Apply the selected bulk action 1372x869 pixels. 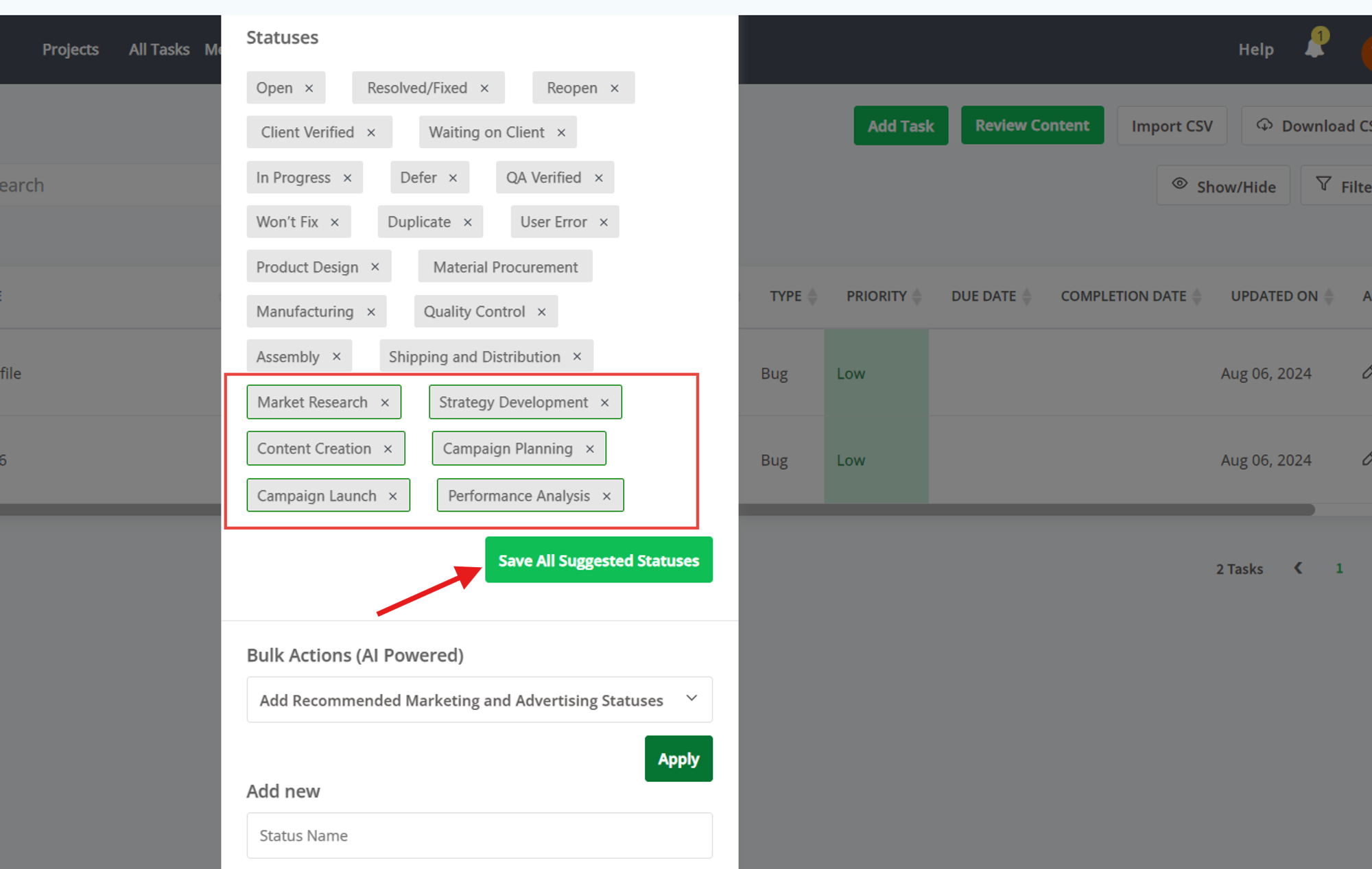[x=678, y=759]
